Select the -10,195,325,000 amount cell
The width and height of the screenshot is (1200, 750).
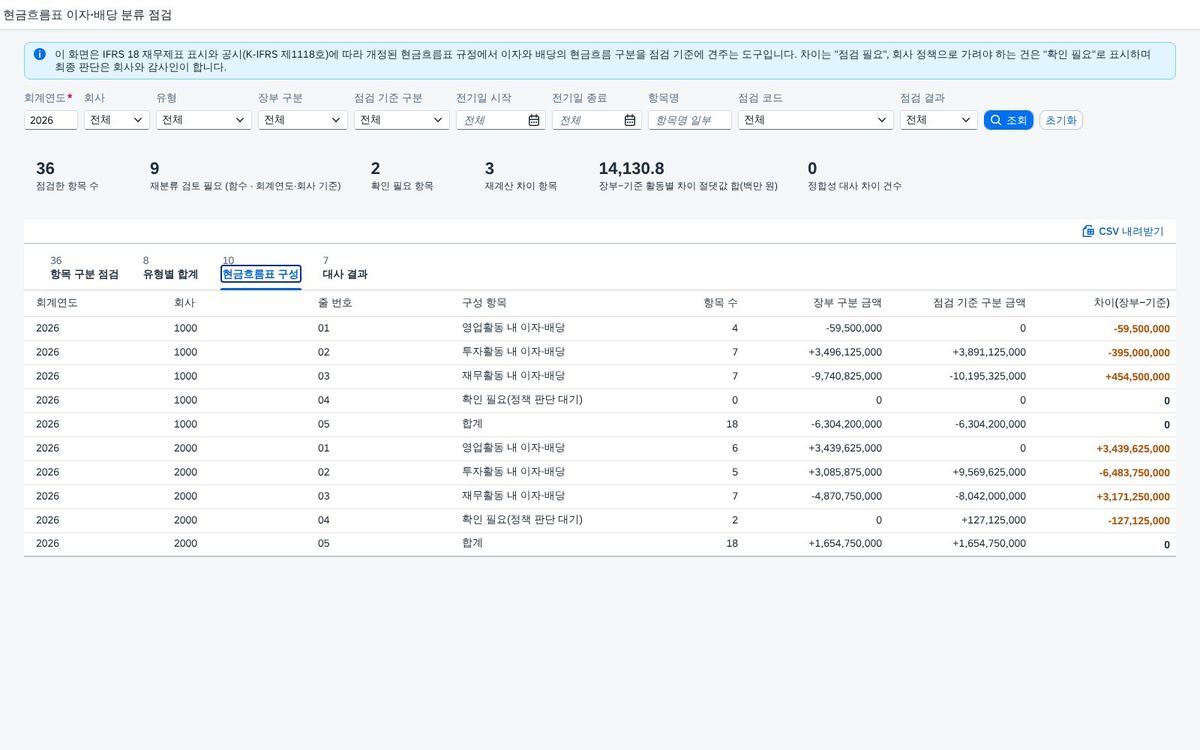pyautogui.click(x=987, y=376)
